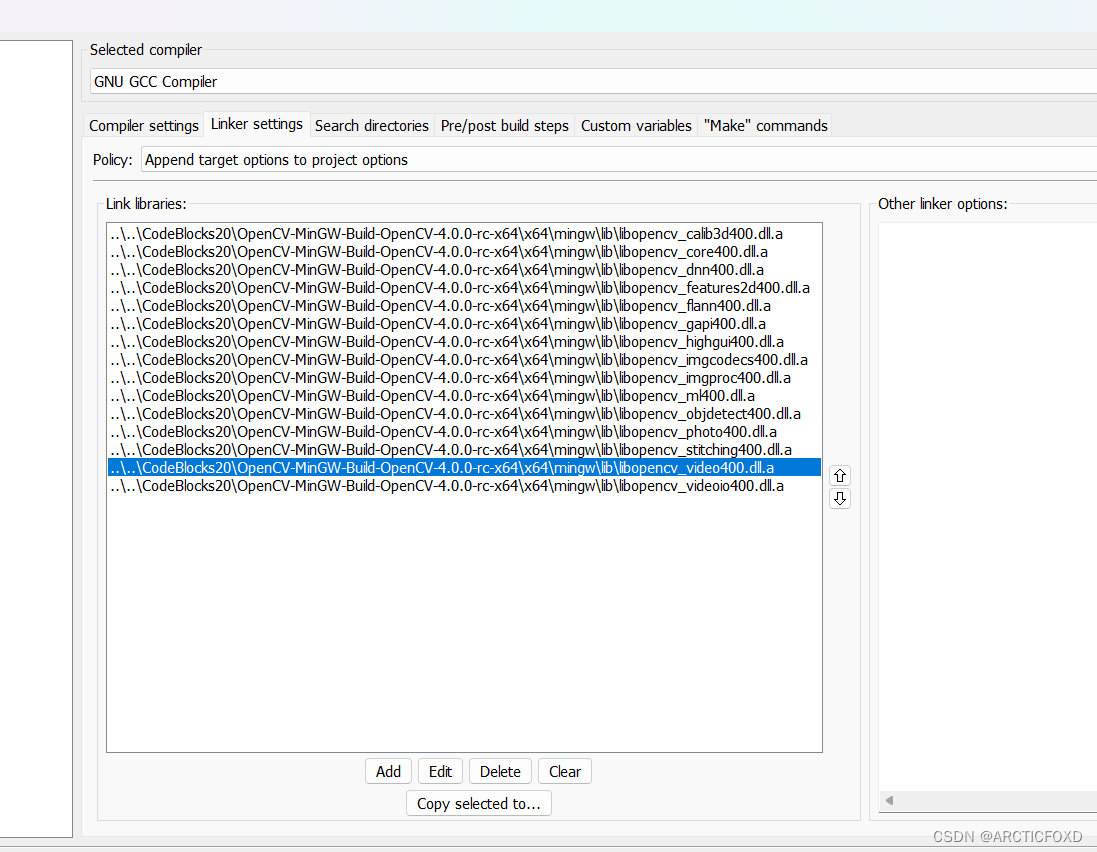Viewport: 1097px width, 852px height.
Task: Click inside Other linker options text area
Action: coord(987,506)
